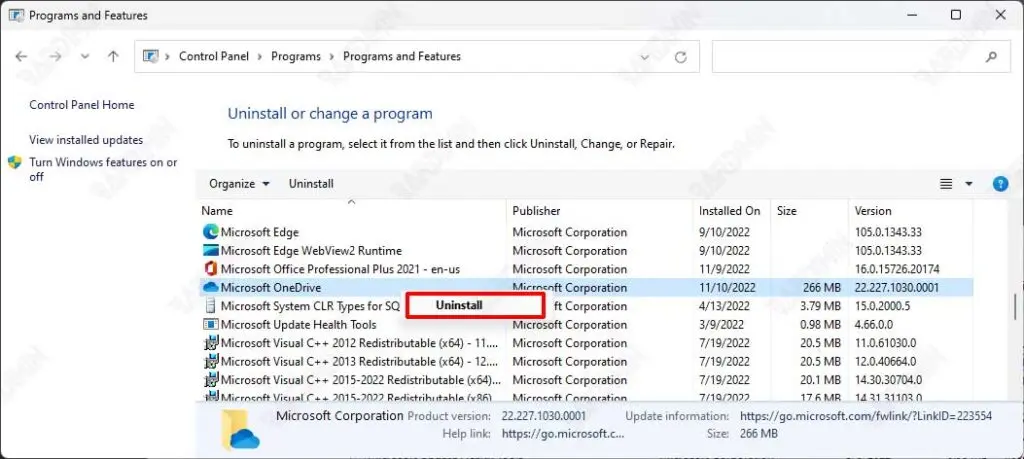Click Visual C++ 2015-2022 (x64) icon
1024x459 pixels.
tap(210, 379)
